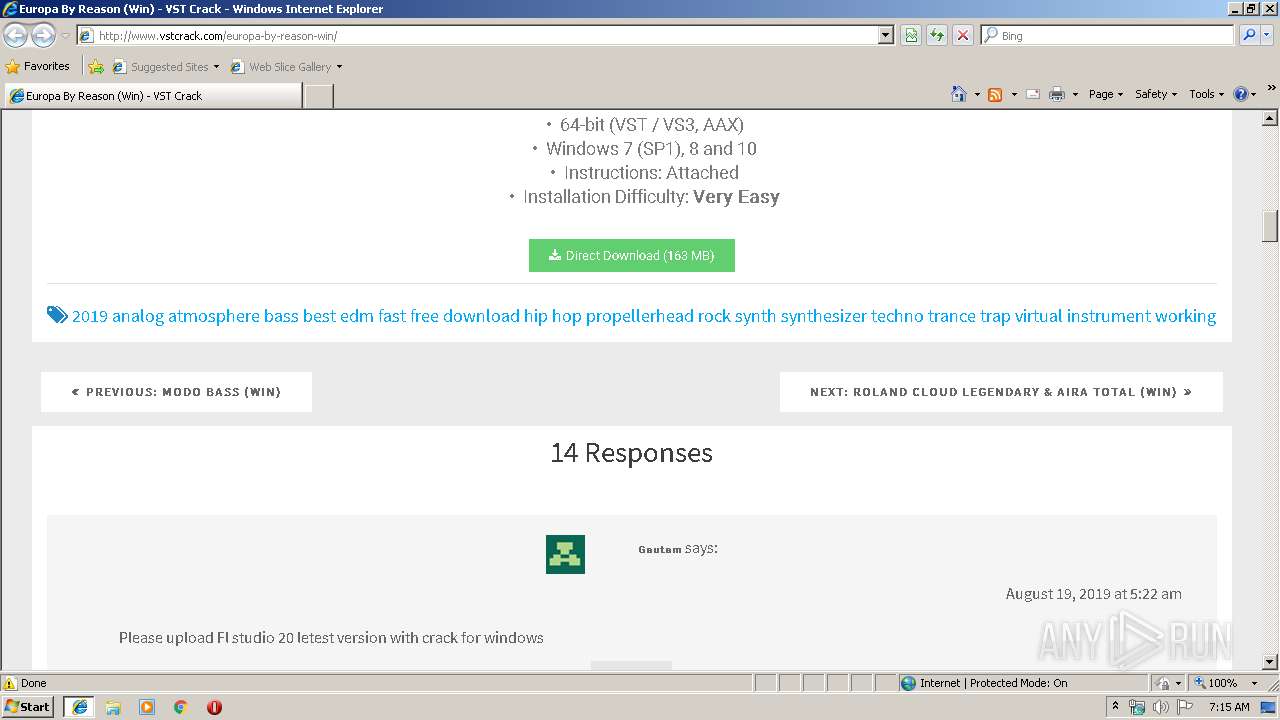Image resolution: width=1280 pixels, height=720 pixels.
Task: Click the scrollbar up arrow
Action: [x=1270, y=118]
